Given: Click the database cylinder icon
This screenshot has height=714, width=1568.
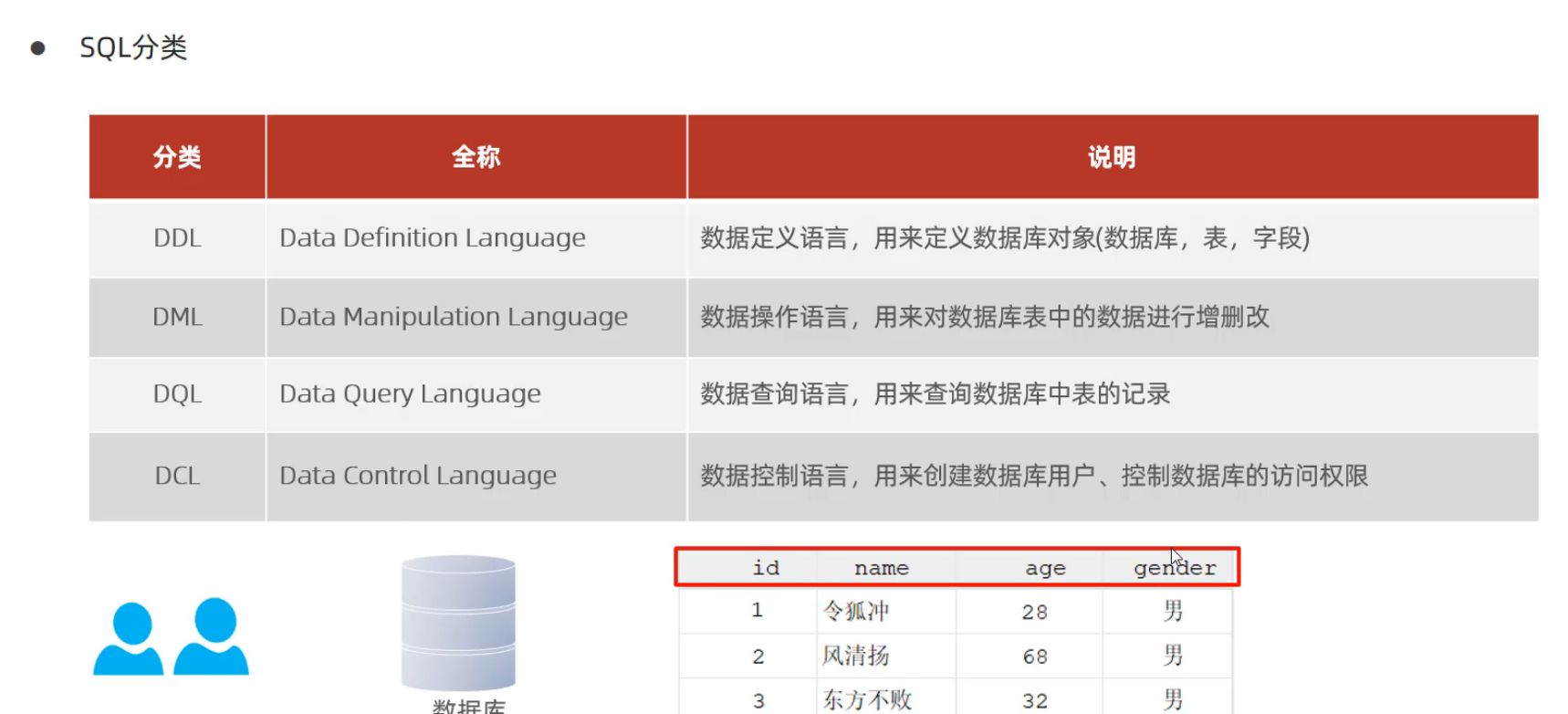Looking at the screenshot, I should tap(458, 623).
